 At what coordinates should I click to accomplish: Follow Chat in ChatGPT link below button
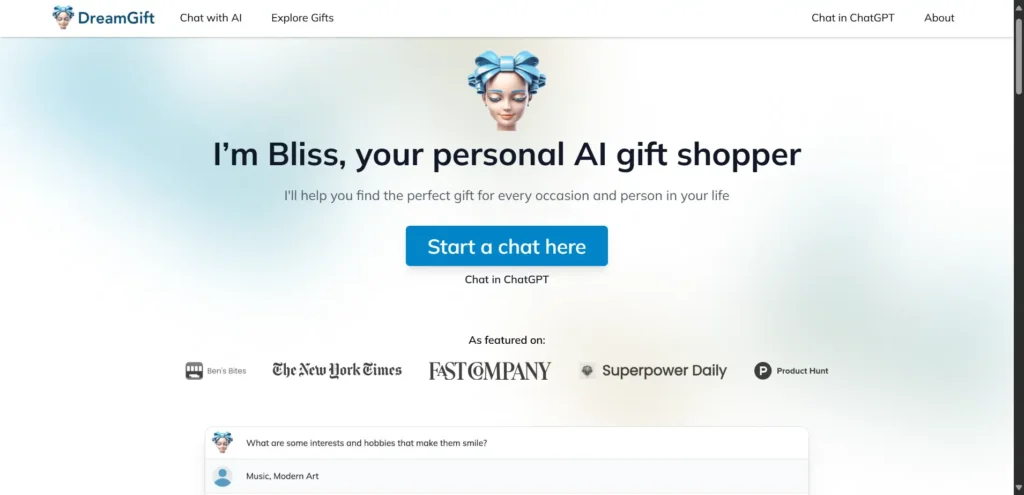pos(507,279)
